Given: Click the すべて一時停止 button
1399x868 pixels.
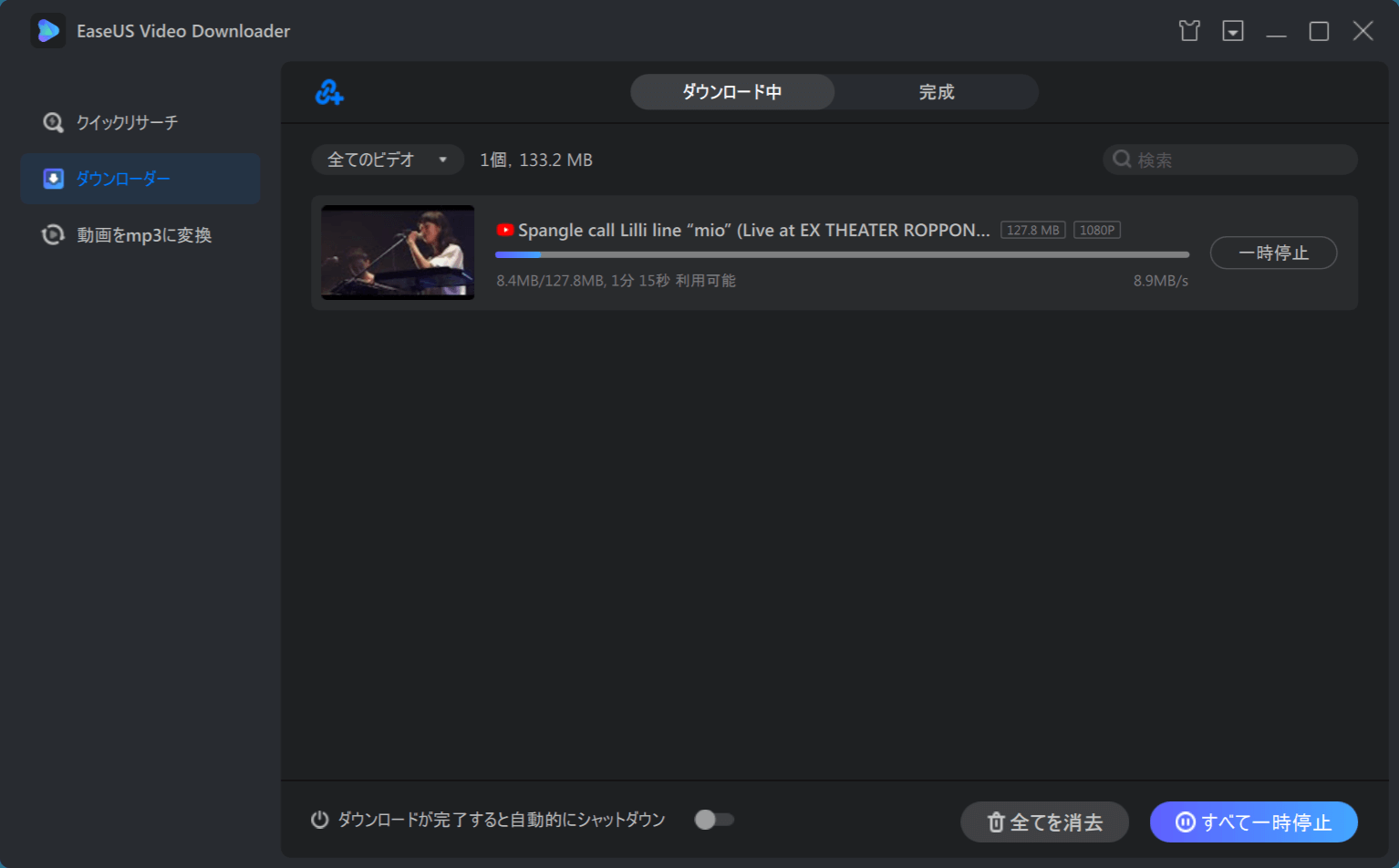Looking at the screenshot, I should point(1253,822).
